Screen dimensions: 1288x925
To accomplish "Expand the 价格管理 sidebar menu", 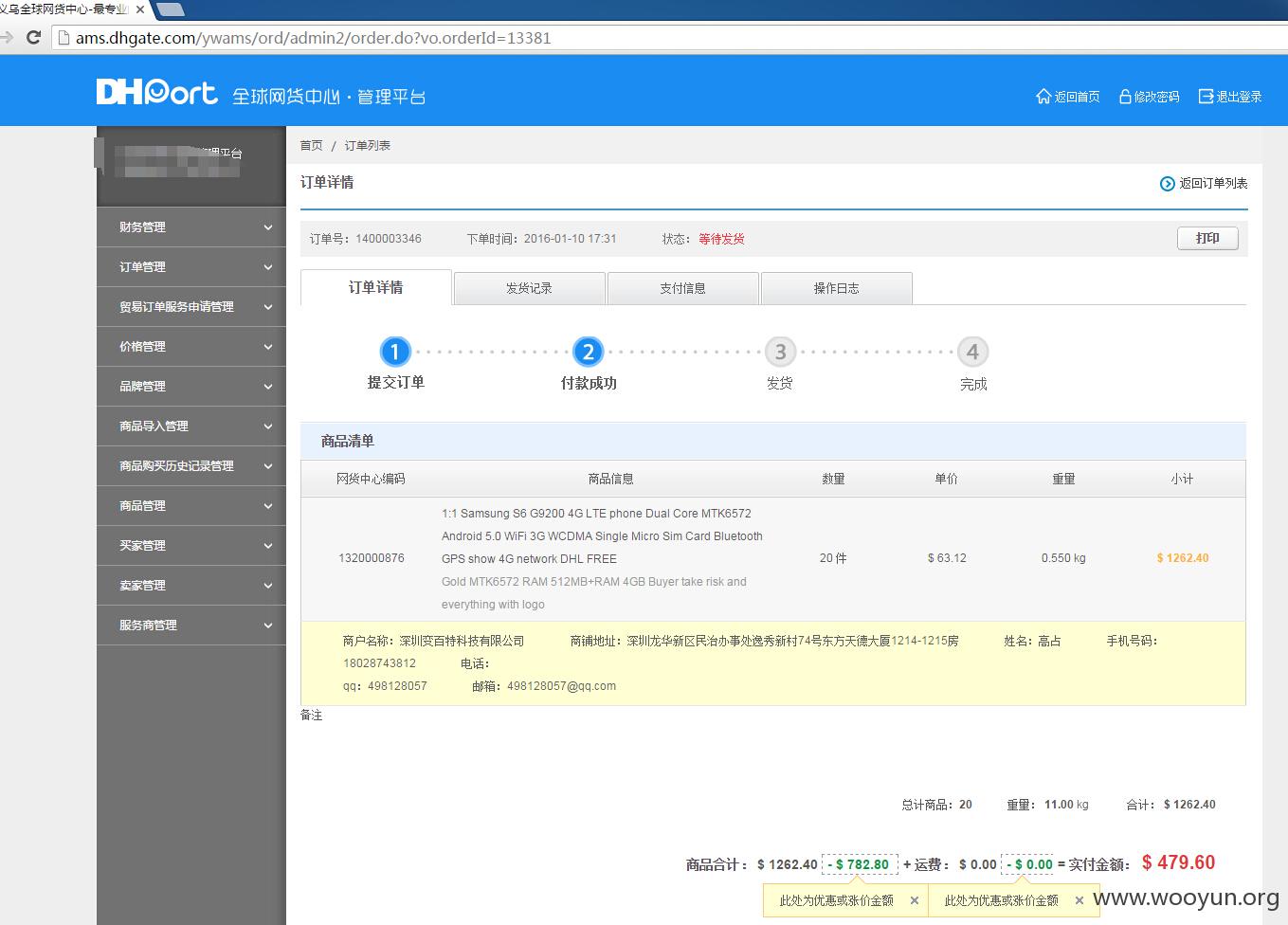I will click(x=190, y=347).
